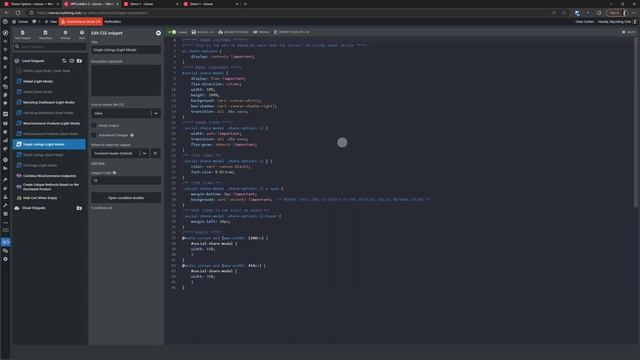Screen dimensions: 640x360
Task: Select the MyListing Dashboard (Light Mode) snippet
Action: 50,102
